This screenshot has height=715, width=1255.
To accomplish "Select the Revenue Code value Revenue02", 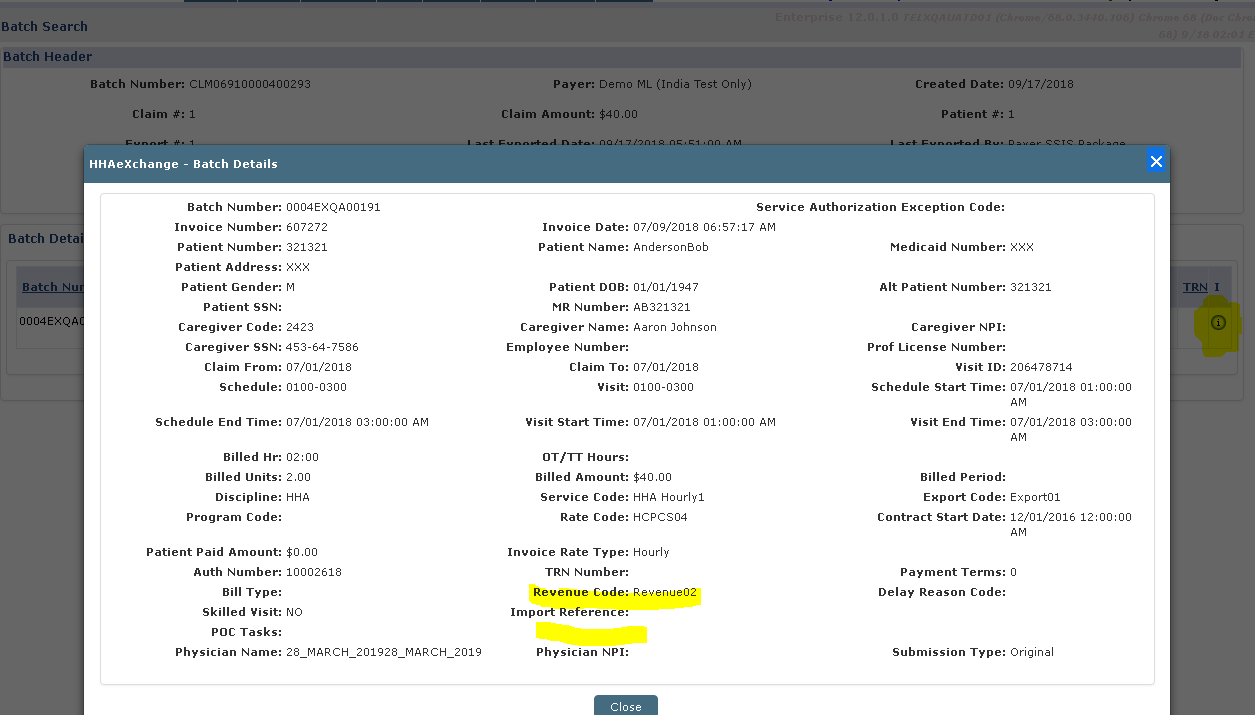I will [x=664, y=592].
